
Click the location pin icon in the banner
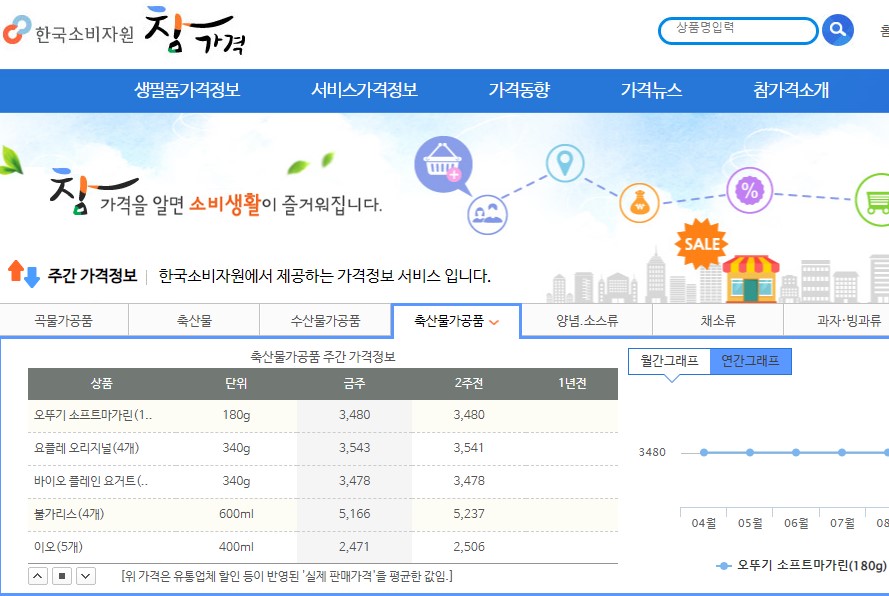pyautogui.click(x=566, y=161)
